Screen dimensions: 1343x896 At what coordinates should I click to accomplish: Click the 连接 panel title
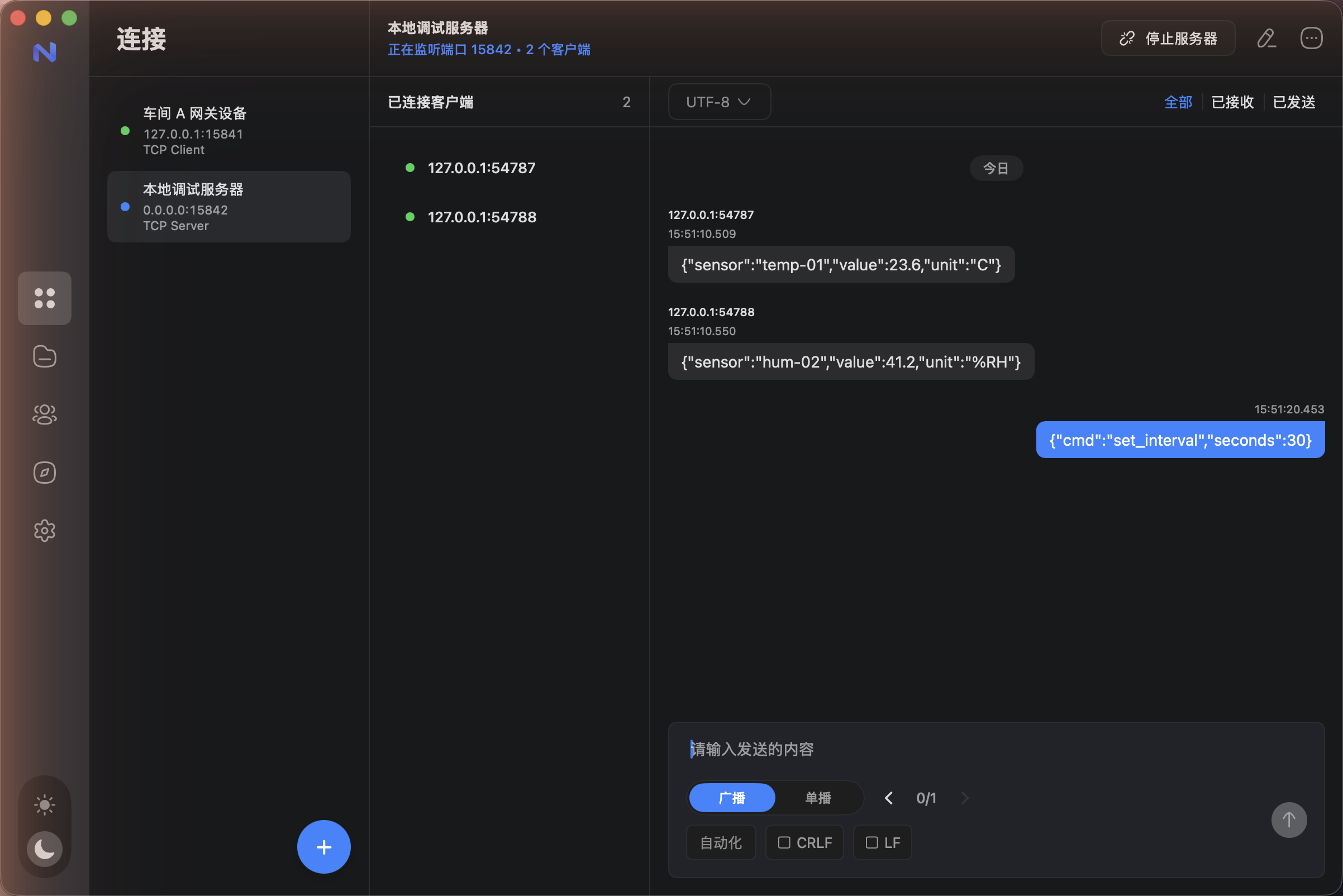tap(142, 39)
